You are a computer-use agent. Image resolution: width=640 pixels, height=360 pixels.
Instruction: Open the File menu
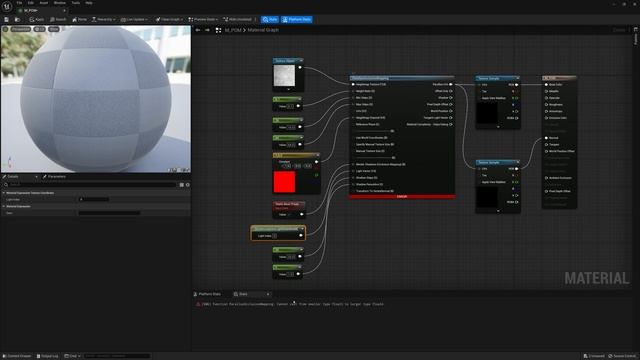point(19,3)
